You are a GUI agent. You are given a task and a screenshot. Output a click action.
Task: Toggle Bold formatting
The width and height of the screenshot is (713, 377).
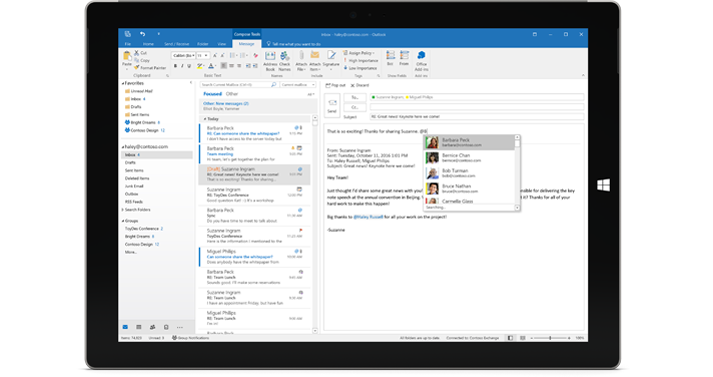click(x=176, y=66)
